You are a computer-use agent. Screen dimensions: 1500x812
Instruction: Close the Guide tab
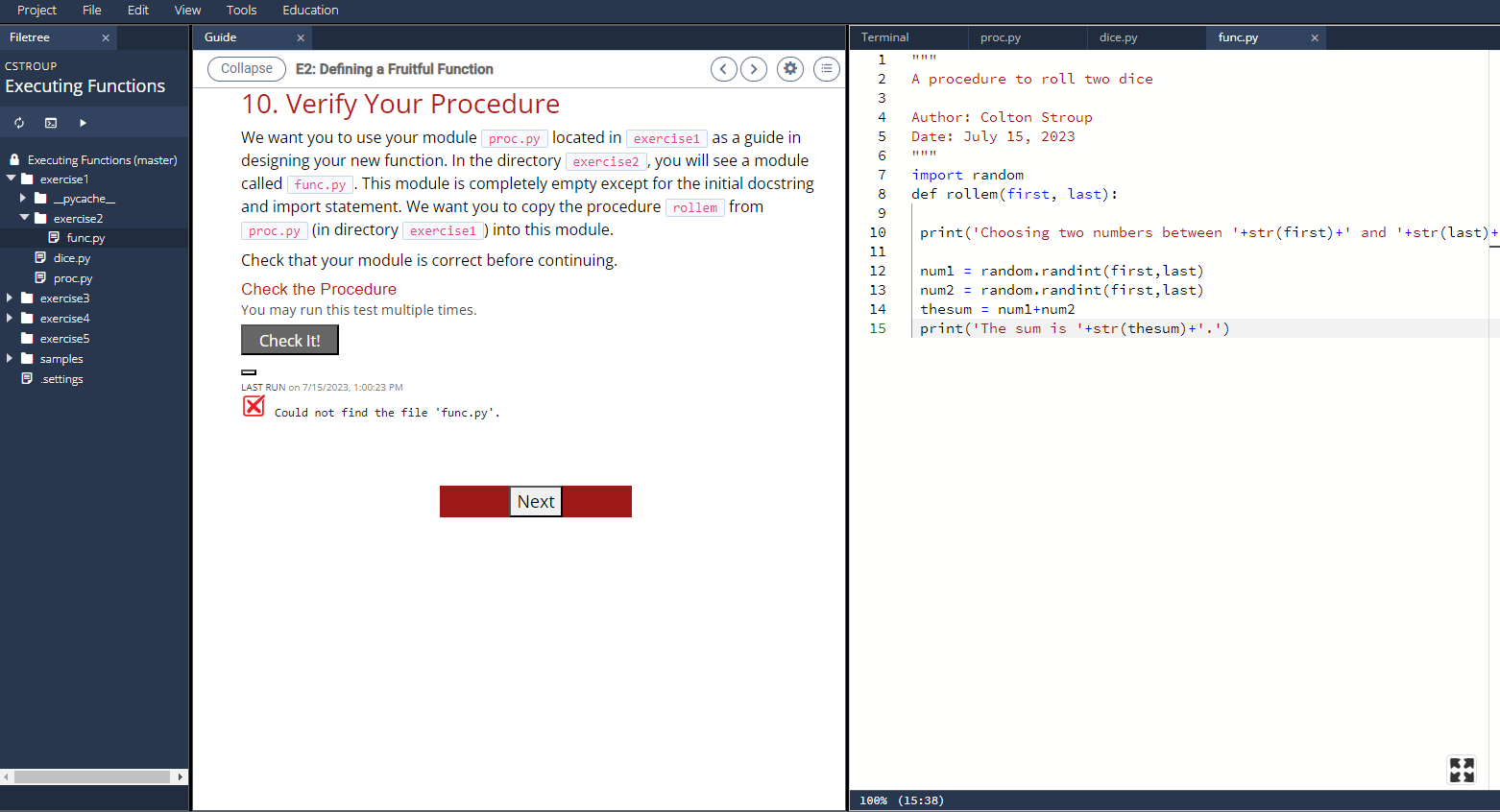coord(301,37)
